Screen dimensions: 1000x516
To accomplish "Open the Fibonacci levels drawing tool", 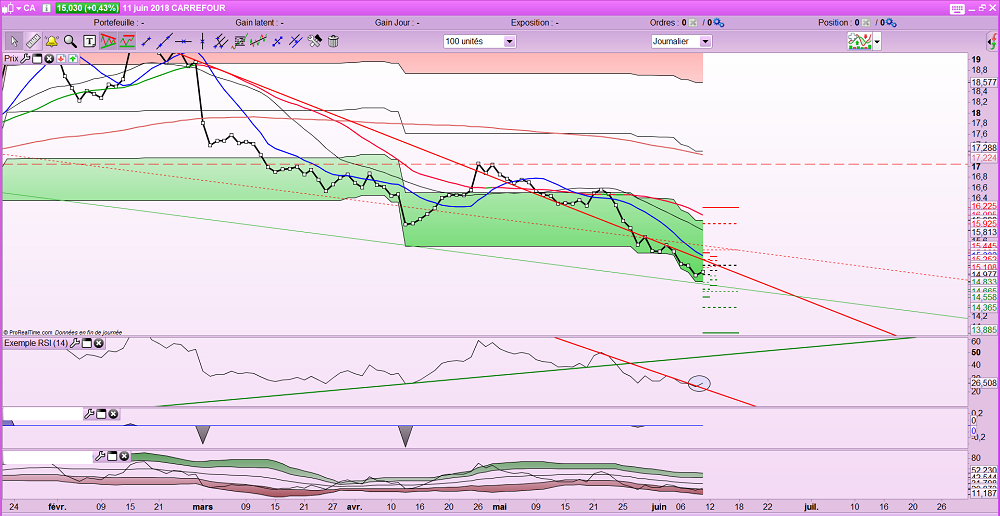I will tap(240, 41).
